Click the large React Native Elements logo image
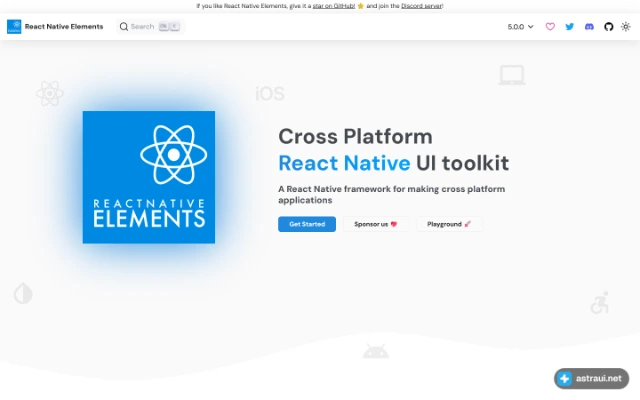This screenshot has height=400, width=640. pyautogui.click(x=149, y=177)
